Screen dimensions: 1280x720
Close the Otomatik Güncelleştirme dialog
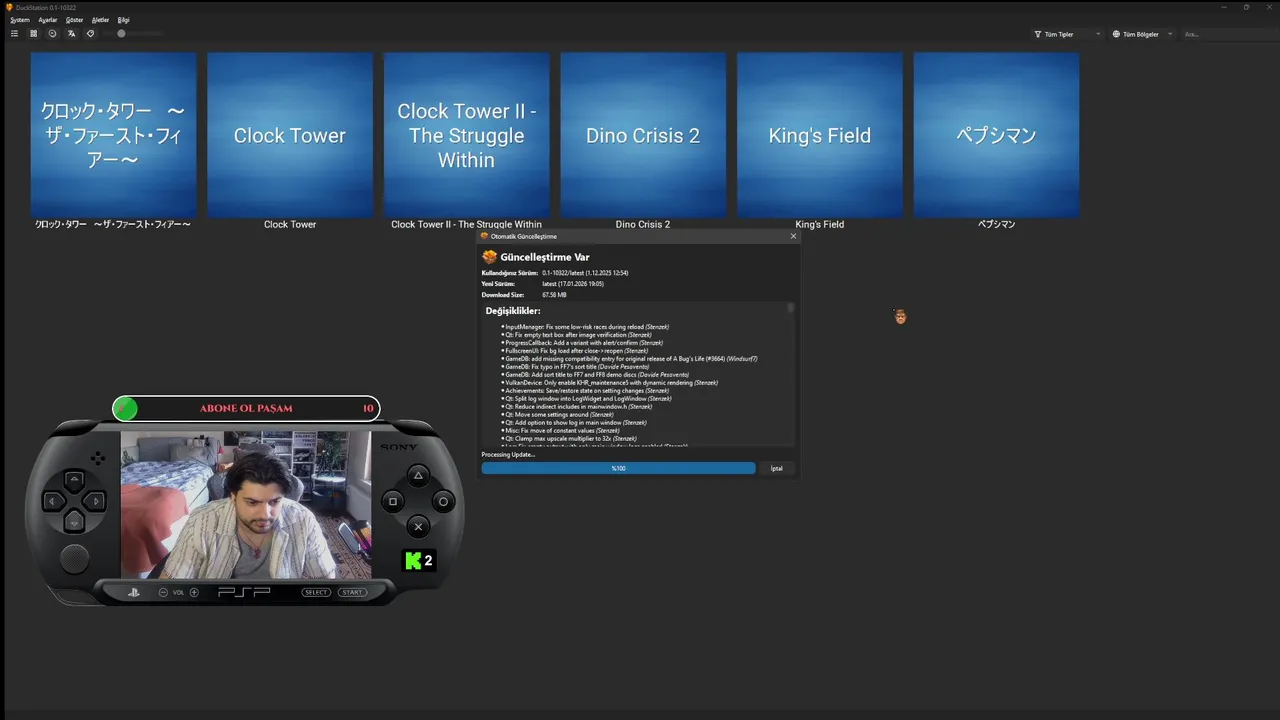click(x=793, y=236)
